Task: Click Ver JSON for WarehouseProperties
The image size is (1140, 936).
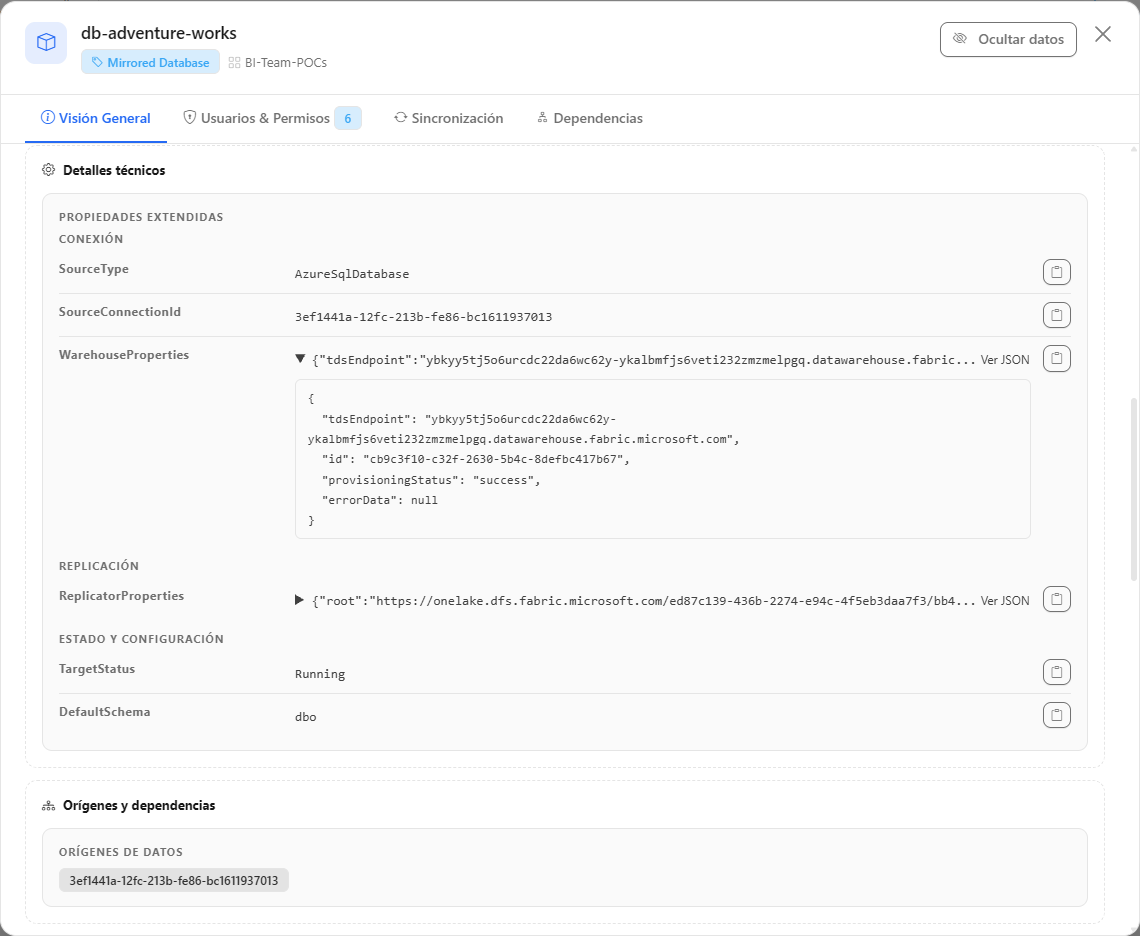Action: (1005, 359)
